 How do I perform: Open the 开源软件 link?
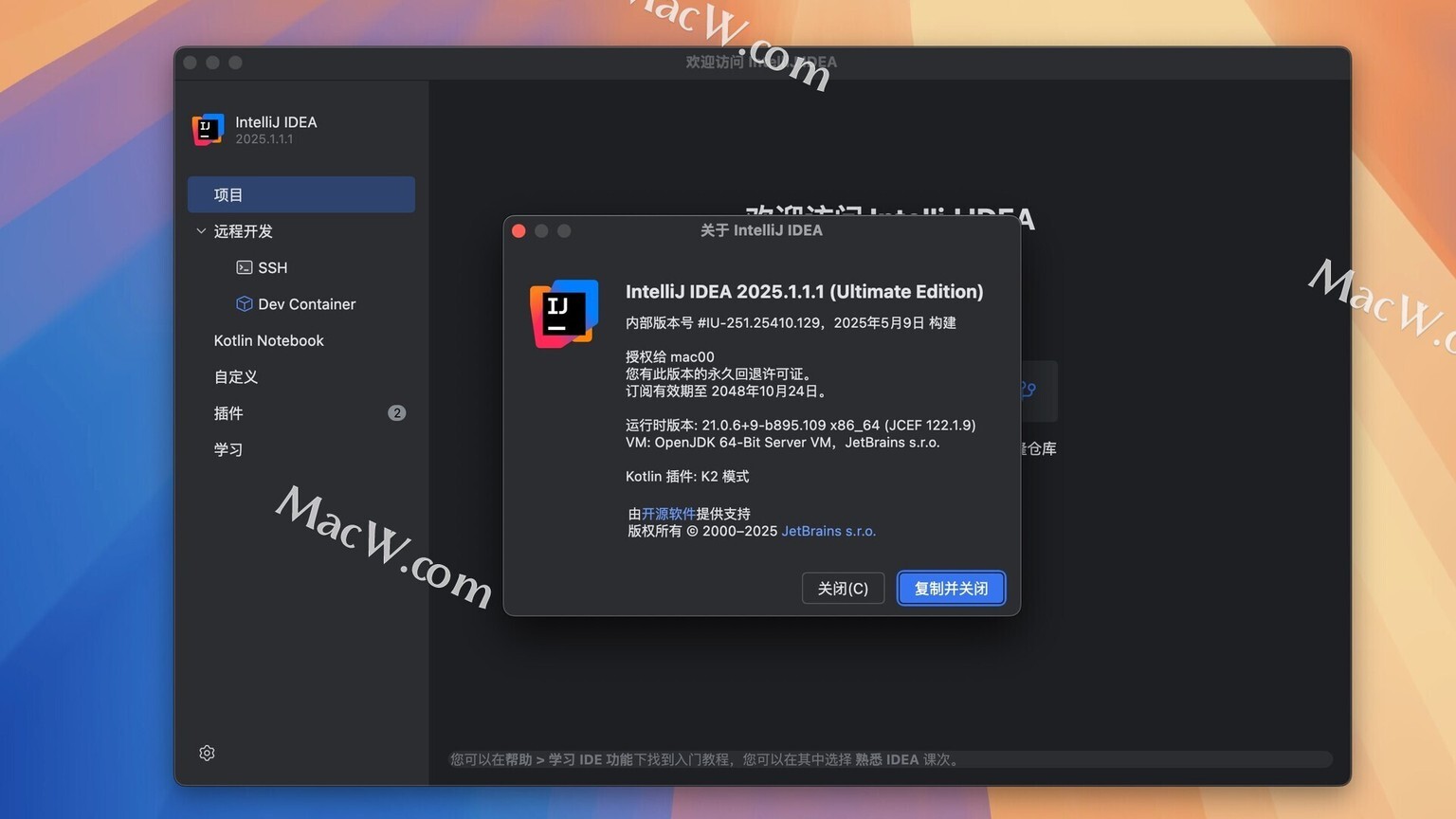668,514
